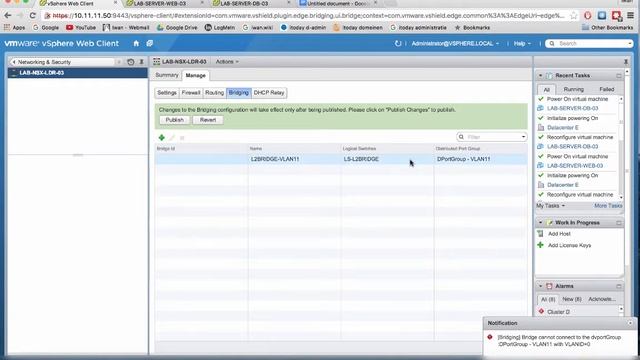640x360 pixels.
Task: Open LAB-SERVER-WEB-03 task link
Action: tap(575, 166)
